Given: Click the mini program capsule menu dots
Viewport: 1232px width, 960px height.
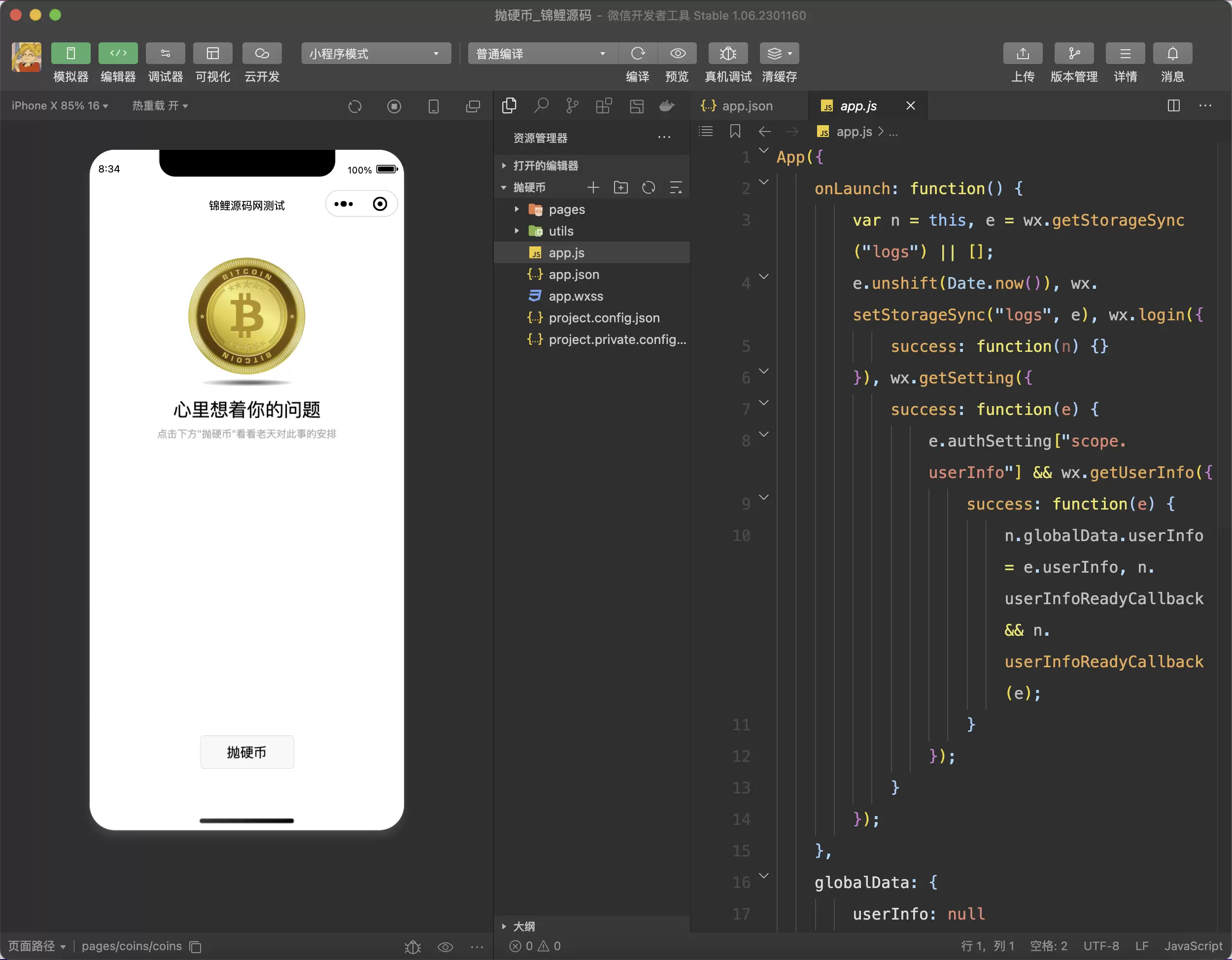Looking at the screenshot, I should coord(343,204).
